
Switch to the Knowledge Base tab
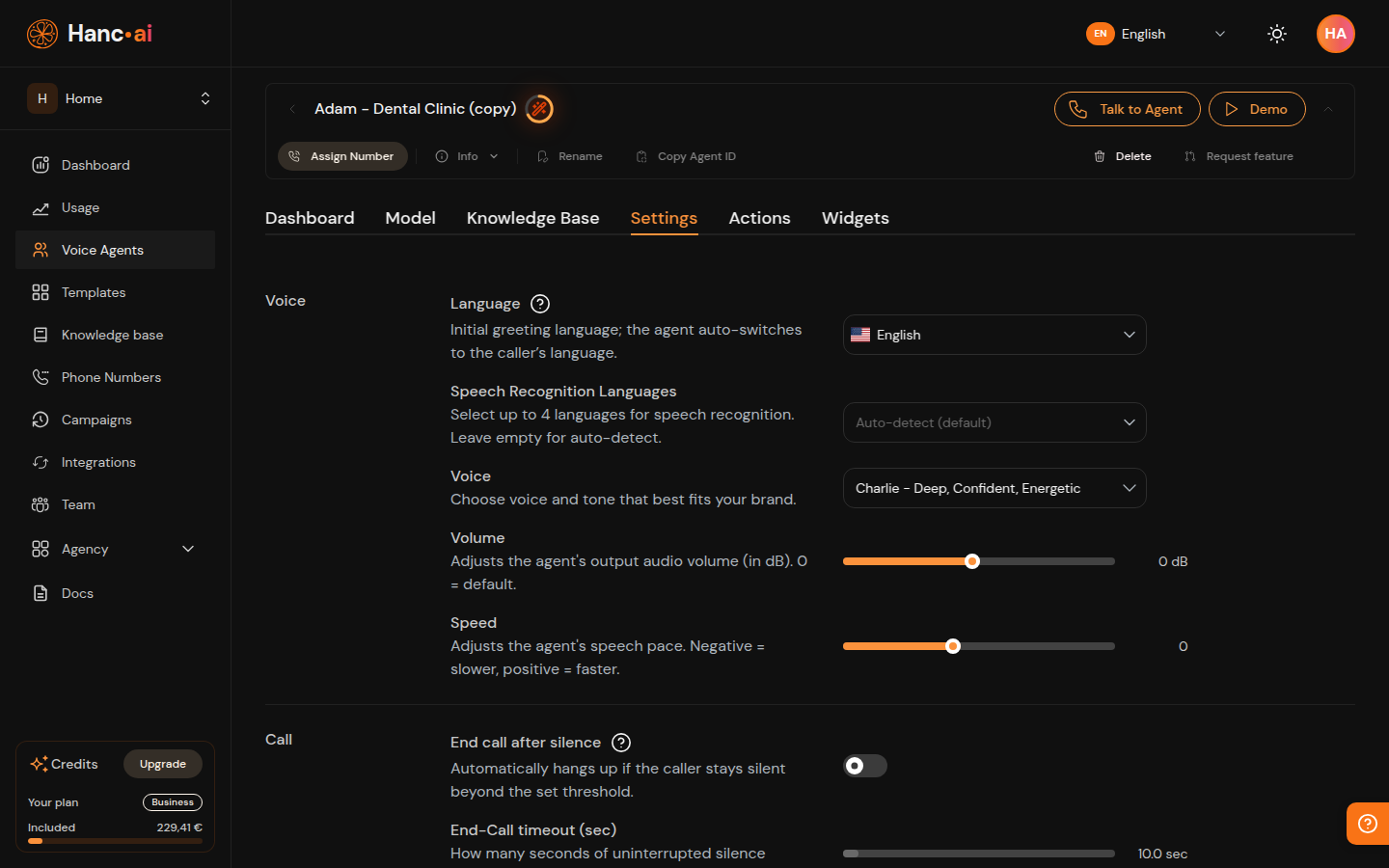(x=532, y=218)
